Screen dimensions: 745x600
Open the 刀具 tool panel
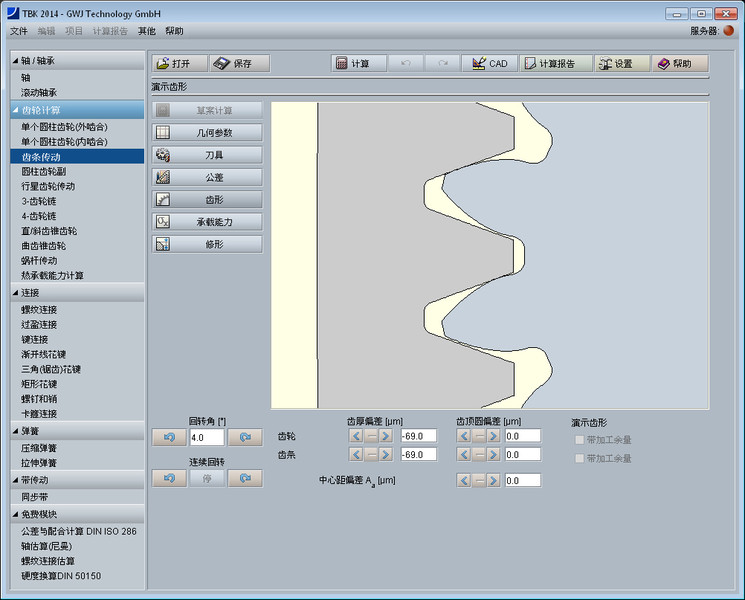tap(207, 155)
